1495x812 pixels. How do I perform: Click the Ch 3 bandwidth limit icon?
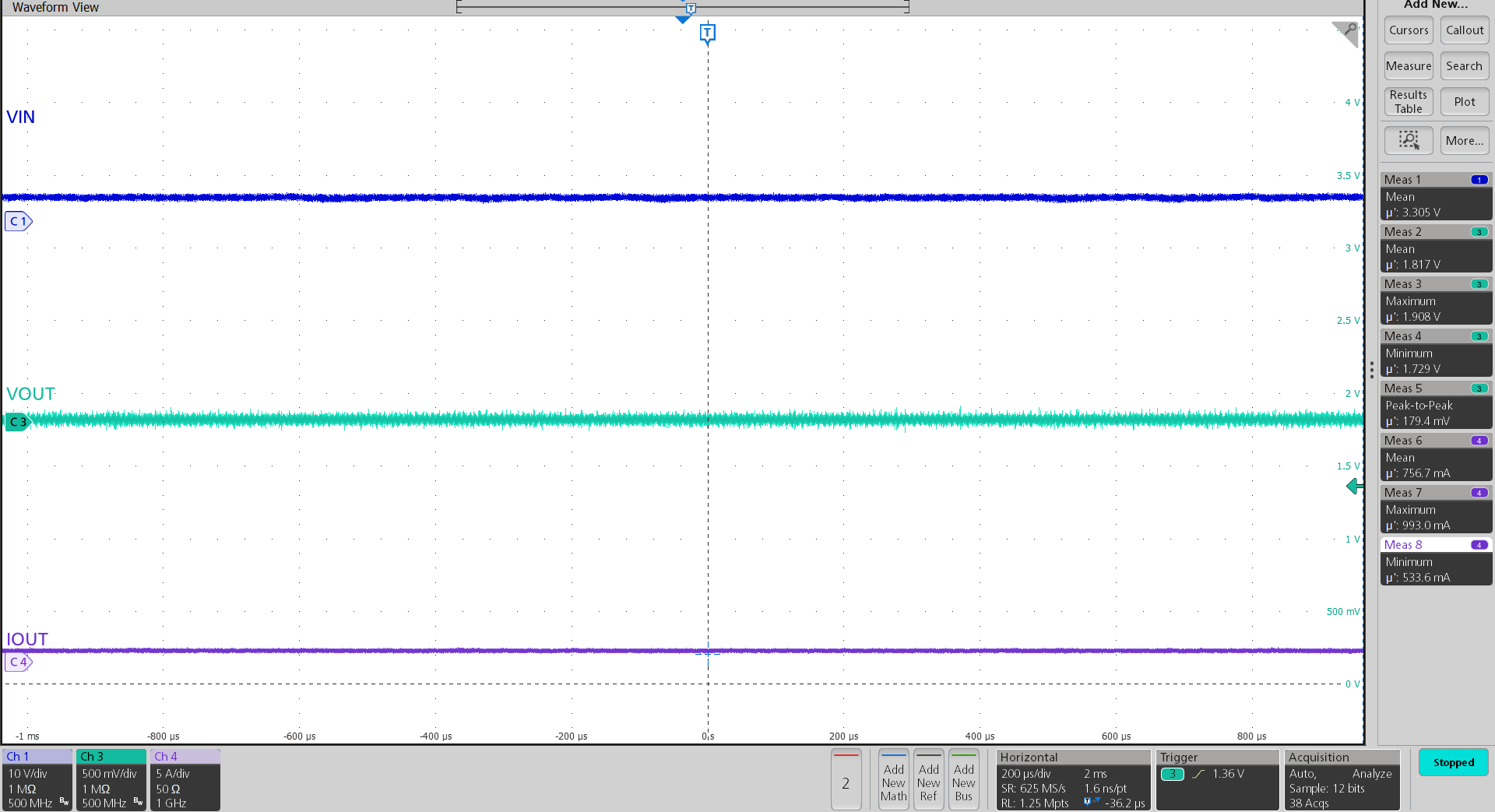point(138,801)
